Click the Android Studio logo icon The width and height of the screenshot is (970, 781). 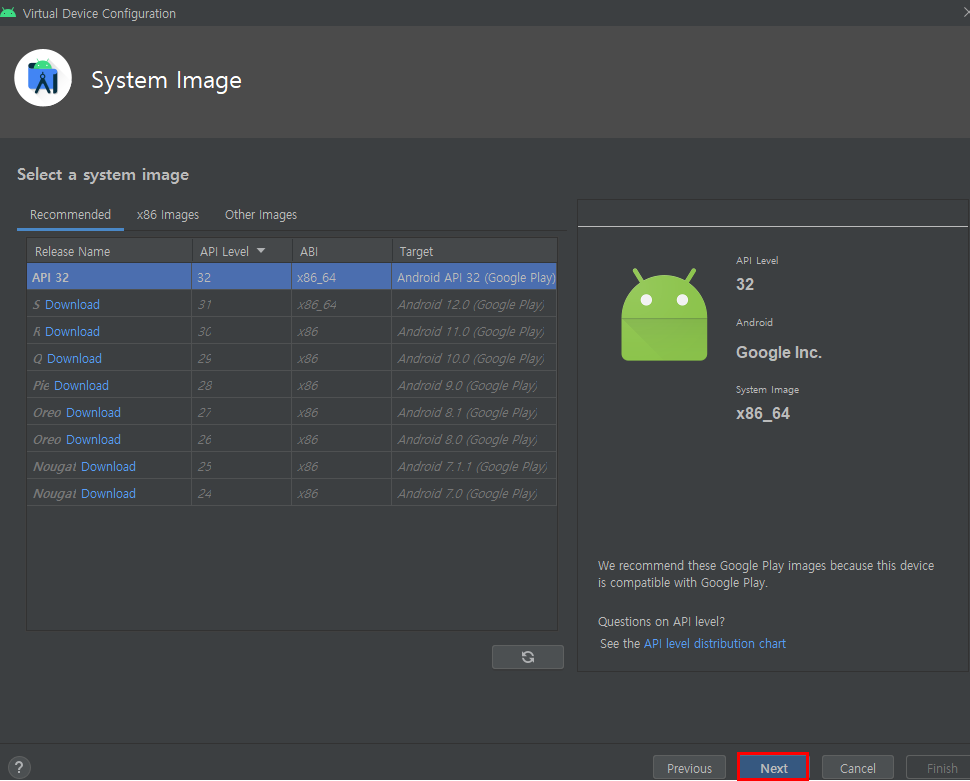pos(43,78)
